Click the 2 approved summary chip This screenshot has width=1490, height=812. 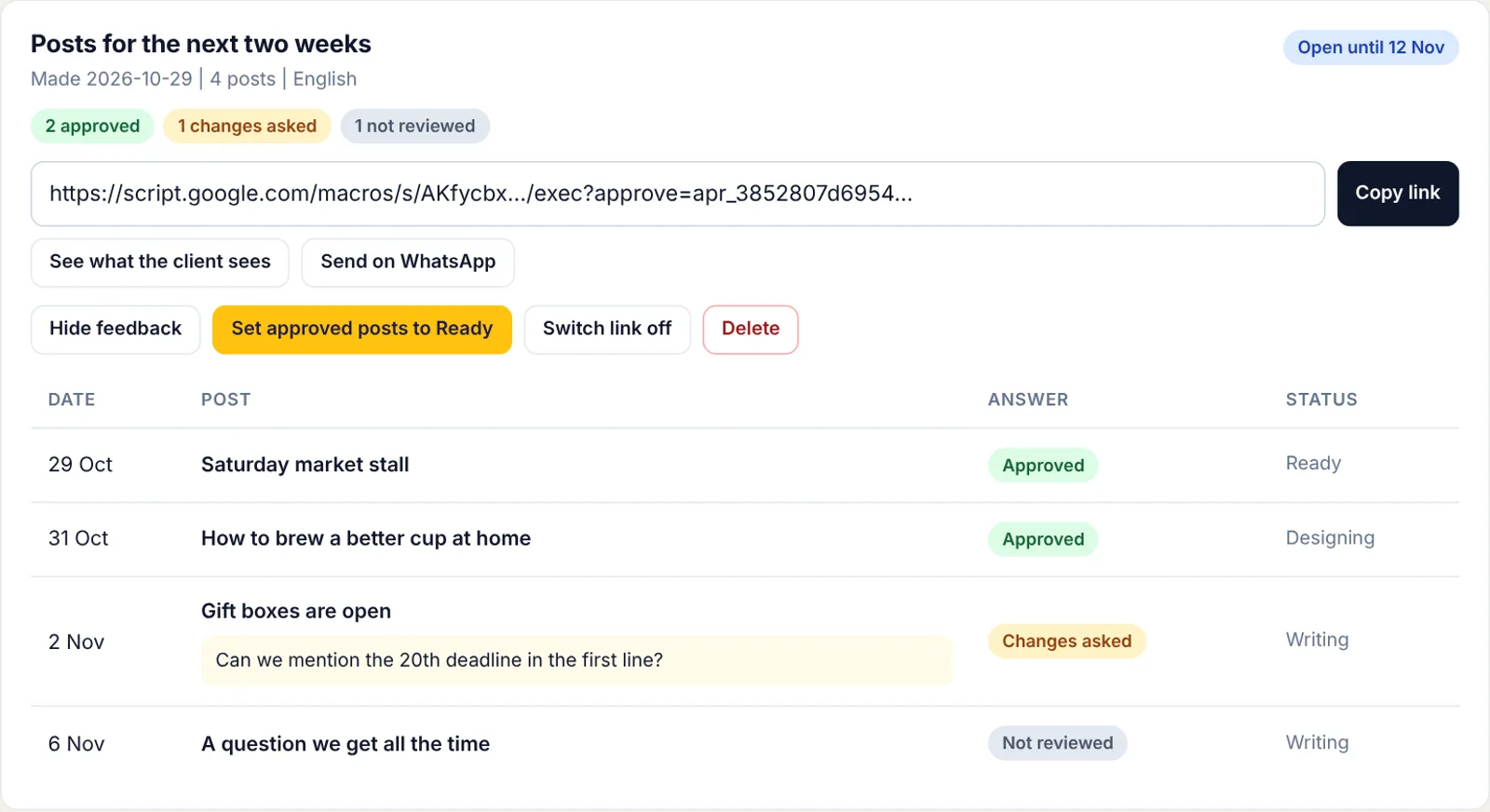[x=92, y=126]
